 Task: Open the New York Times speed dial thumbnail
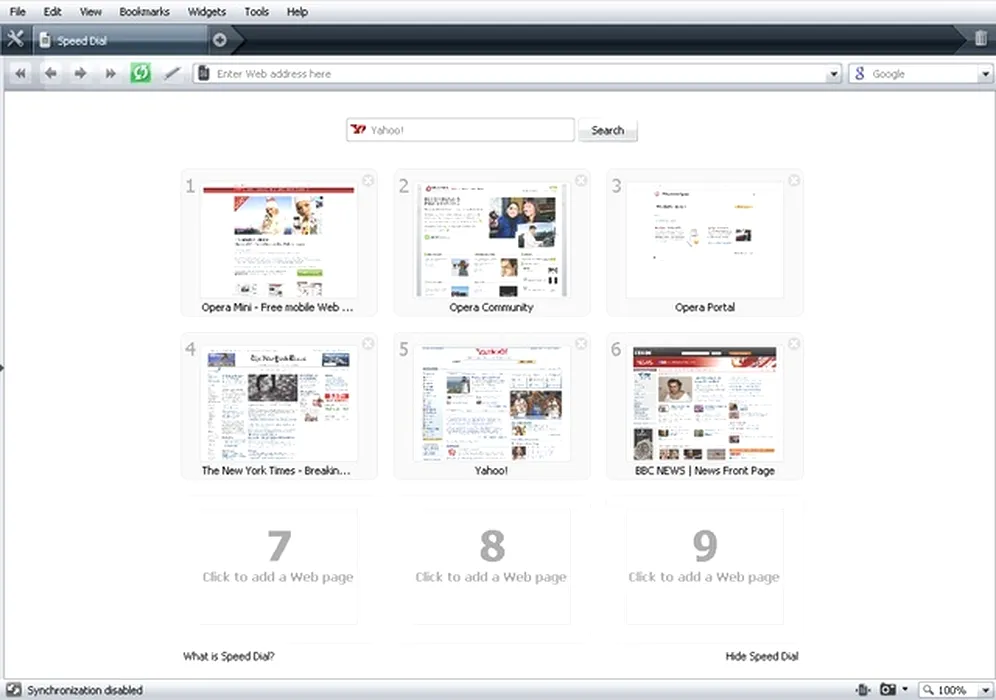click(278, 404)
